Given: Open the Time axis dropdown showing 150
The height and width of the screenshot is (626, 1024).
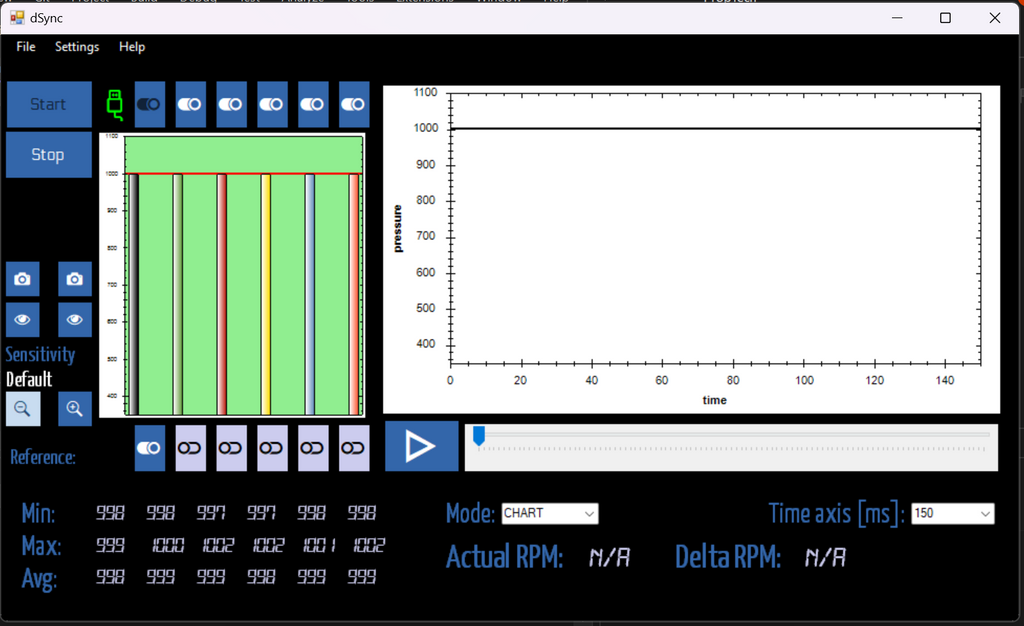Looking at the screenshot, I should [x=952, y=514].
